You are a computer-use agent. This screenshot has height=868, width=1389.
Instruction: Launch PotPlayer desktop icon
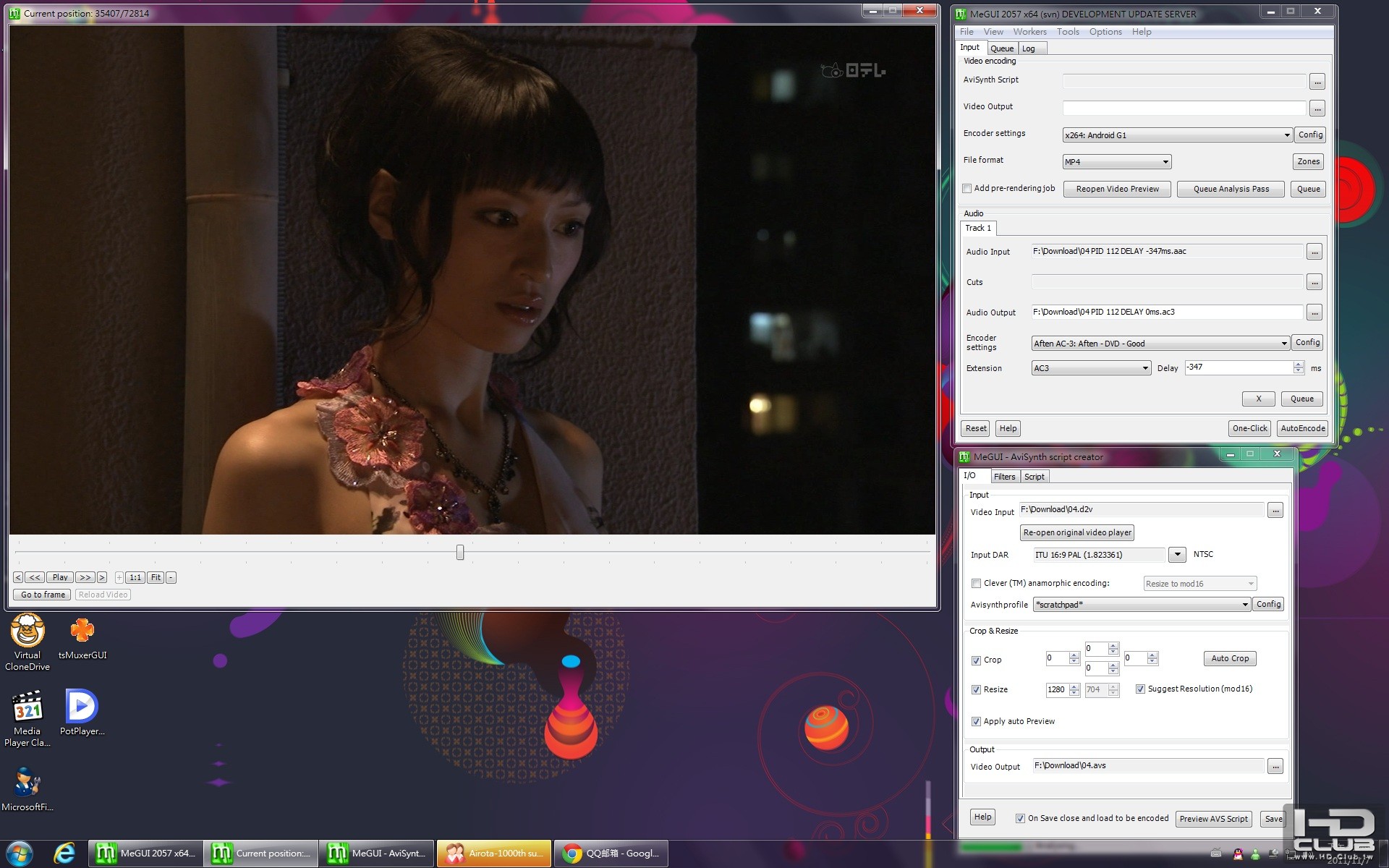82,707
